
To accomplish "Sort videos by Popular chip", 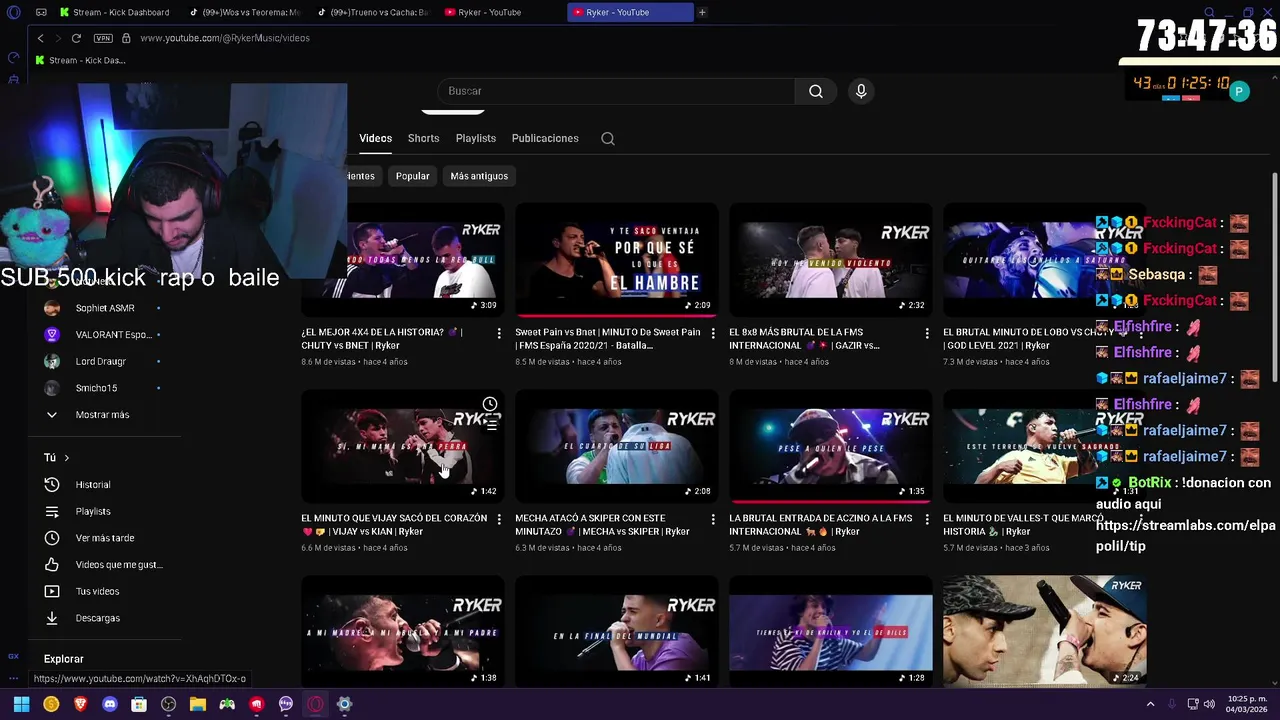I will (x=412, y=176).
